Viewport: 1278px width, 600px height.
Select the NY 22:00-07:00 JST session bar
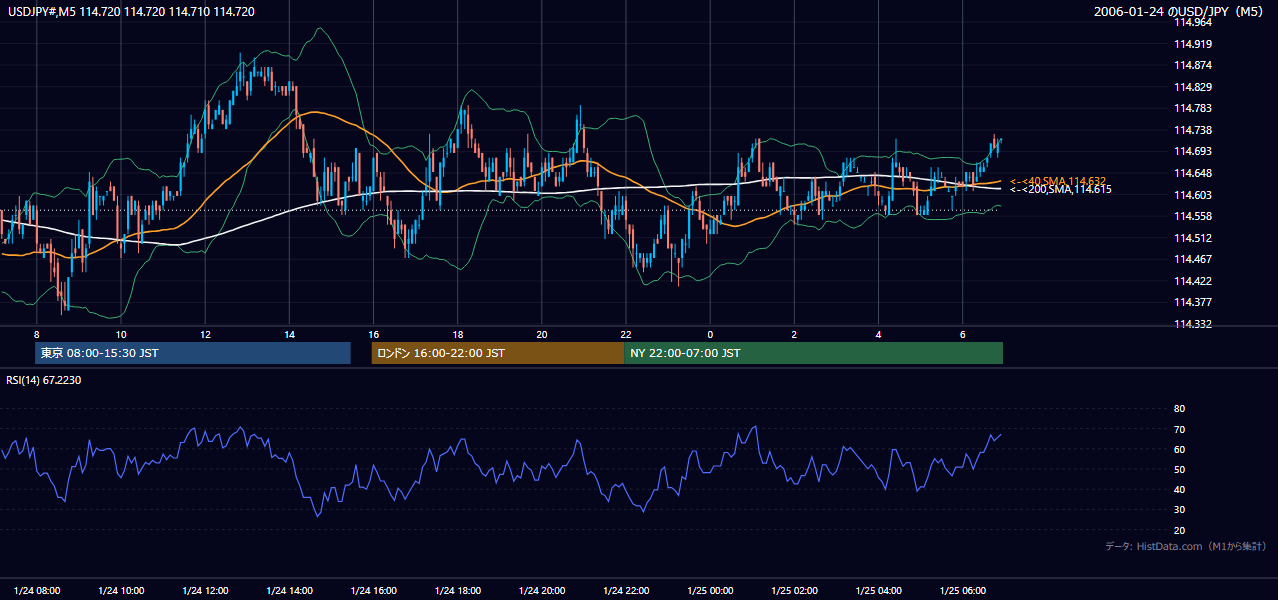click(813, 353)
